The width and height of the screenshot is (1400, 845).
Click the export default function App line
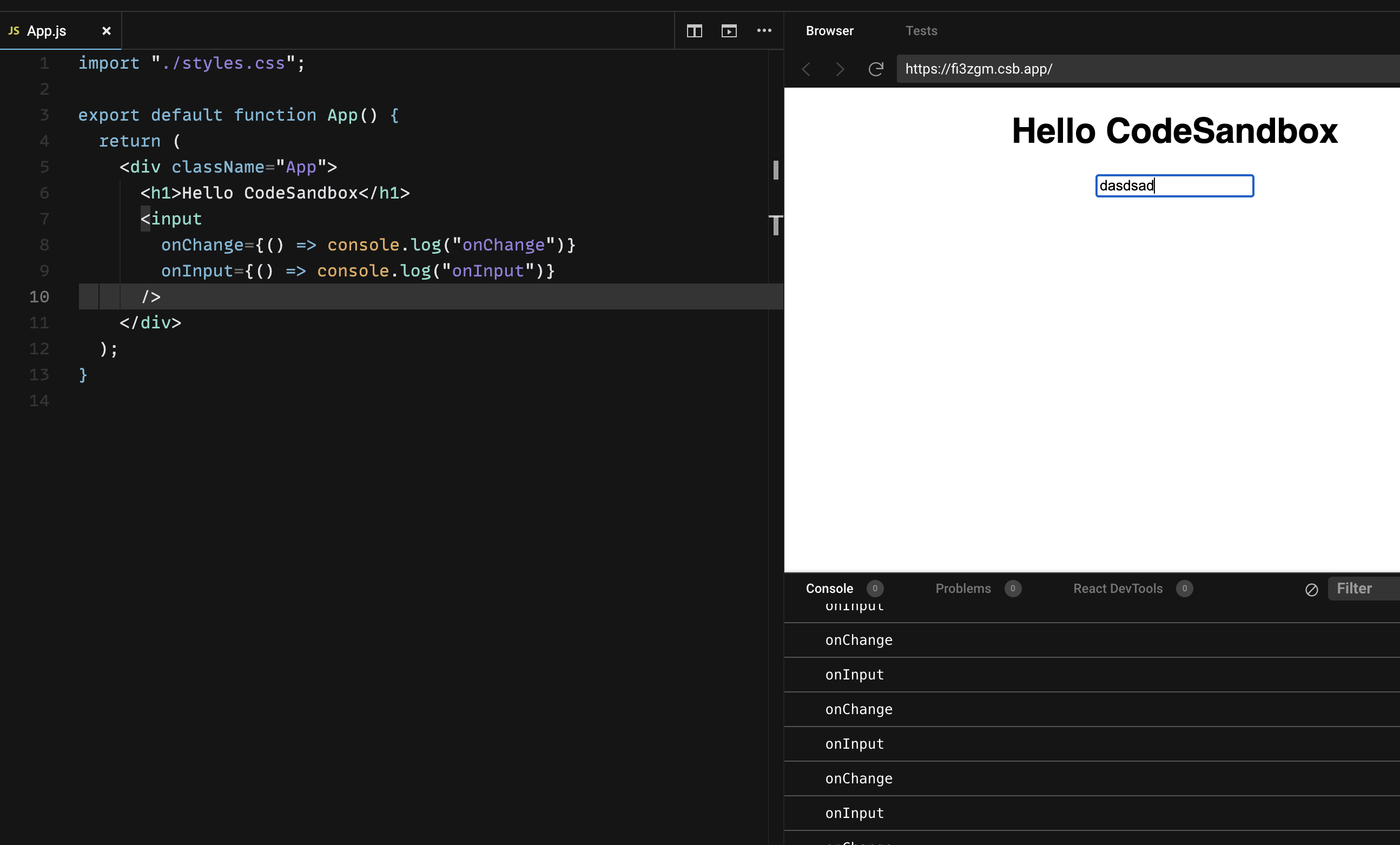click(239, 115)
